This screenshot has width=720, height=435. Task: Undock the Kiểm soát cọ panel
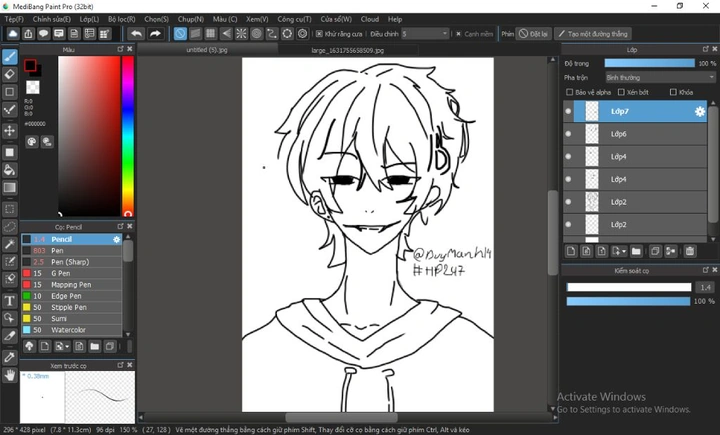point(706,270)
